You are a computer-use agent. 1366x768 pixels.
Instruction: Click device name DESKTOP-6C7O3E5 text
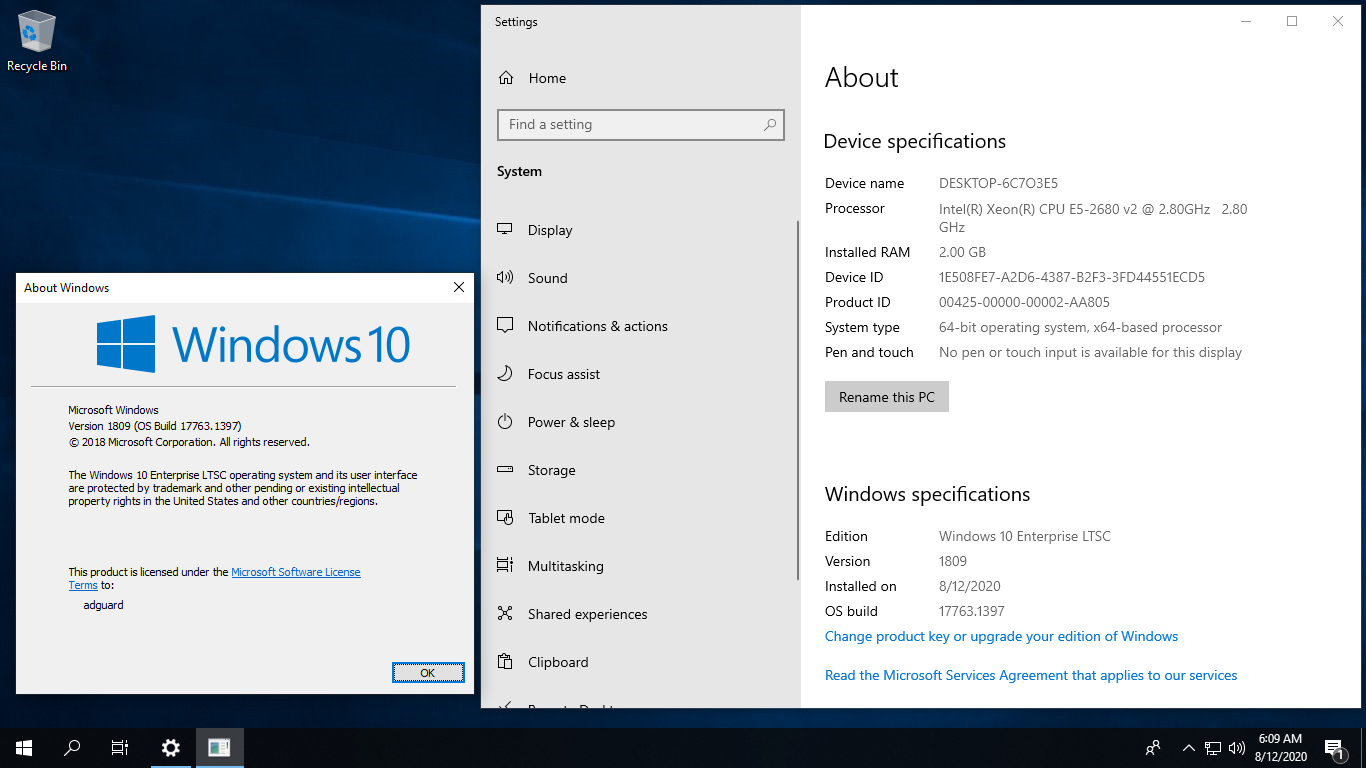998,183
